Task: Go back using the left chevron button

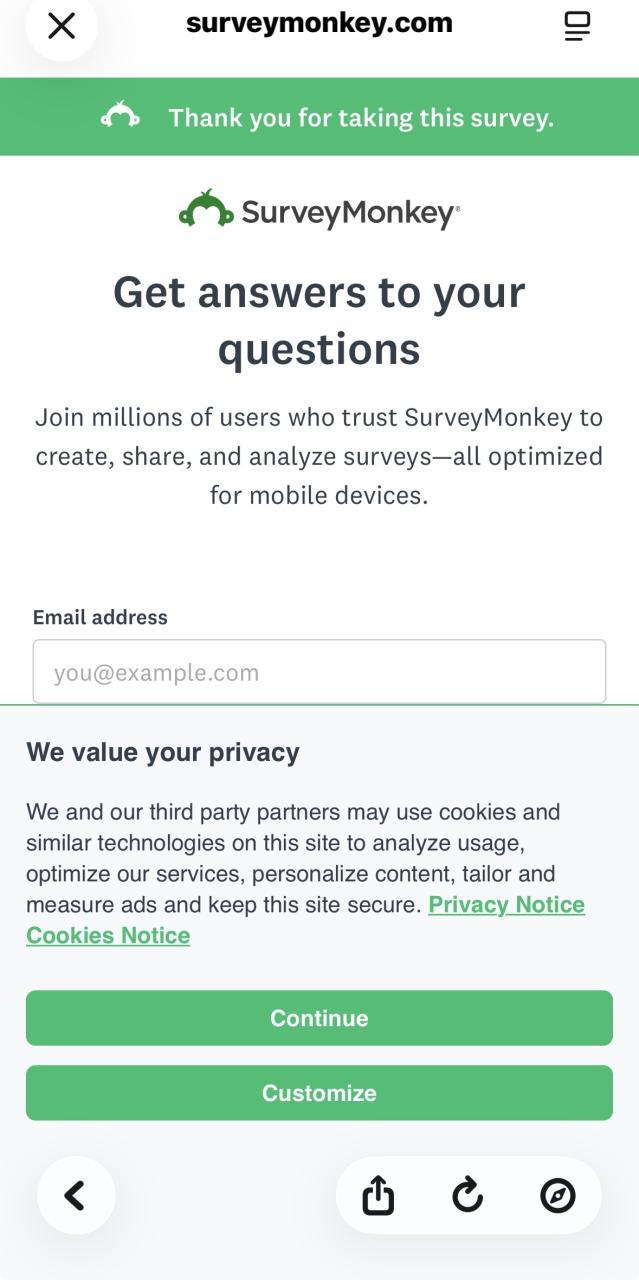Action: pos(75,1195)
